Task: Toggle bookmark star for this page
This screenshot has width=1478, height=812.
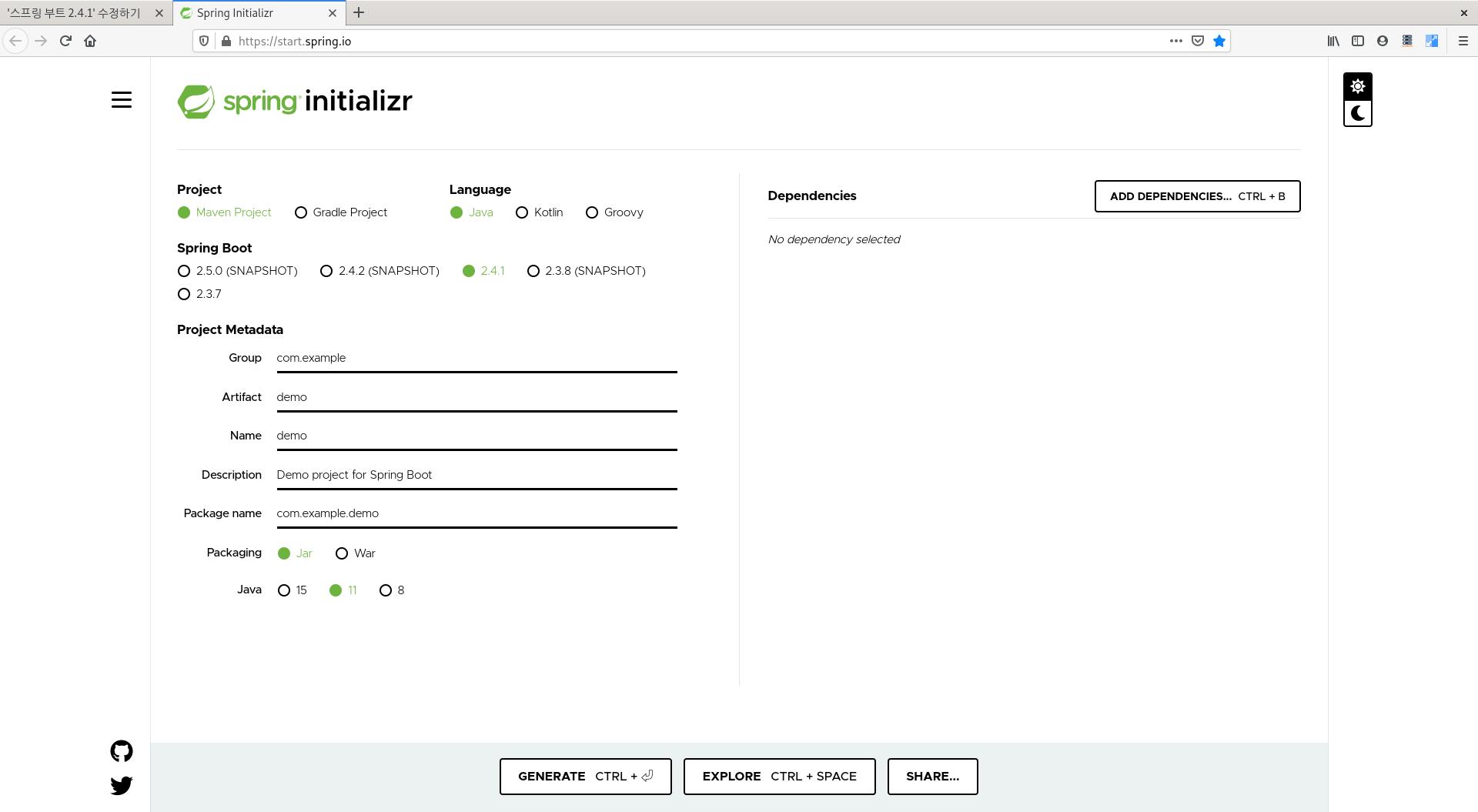Action: tap(1219, 41)
